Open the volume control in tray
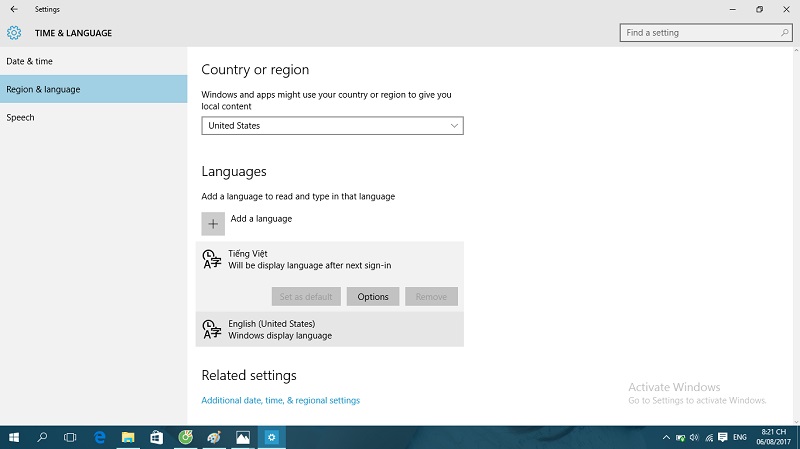This screenshot has height=449, width=800. 694,437
